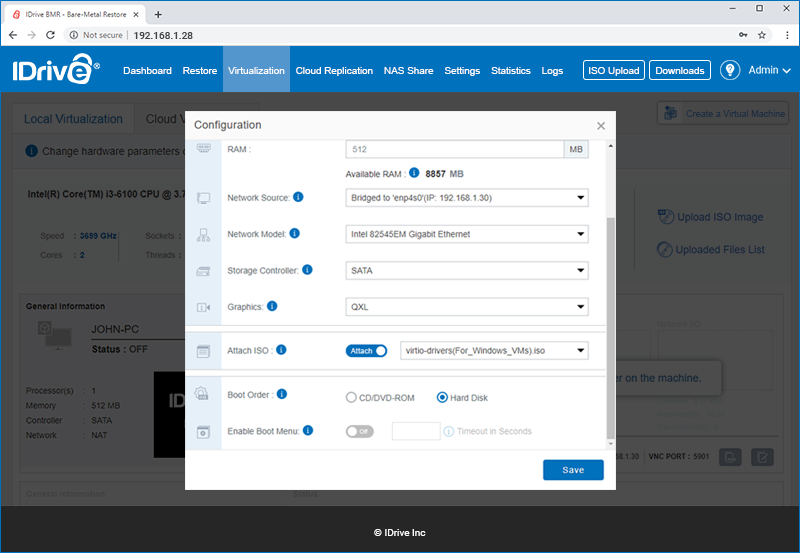Click the dialog's vertical scrollbar thumb
800x553 pixels.
pos(610,327)
